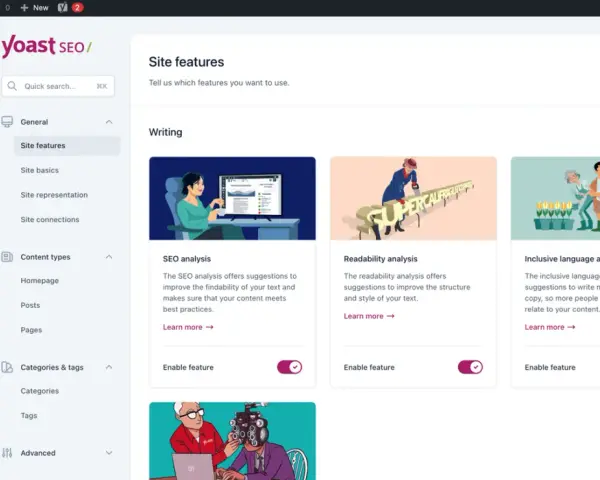The width and height of the screenshot is (600, 480).
Task: Open Site basics settings
Action: click(x=40, y=170)
